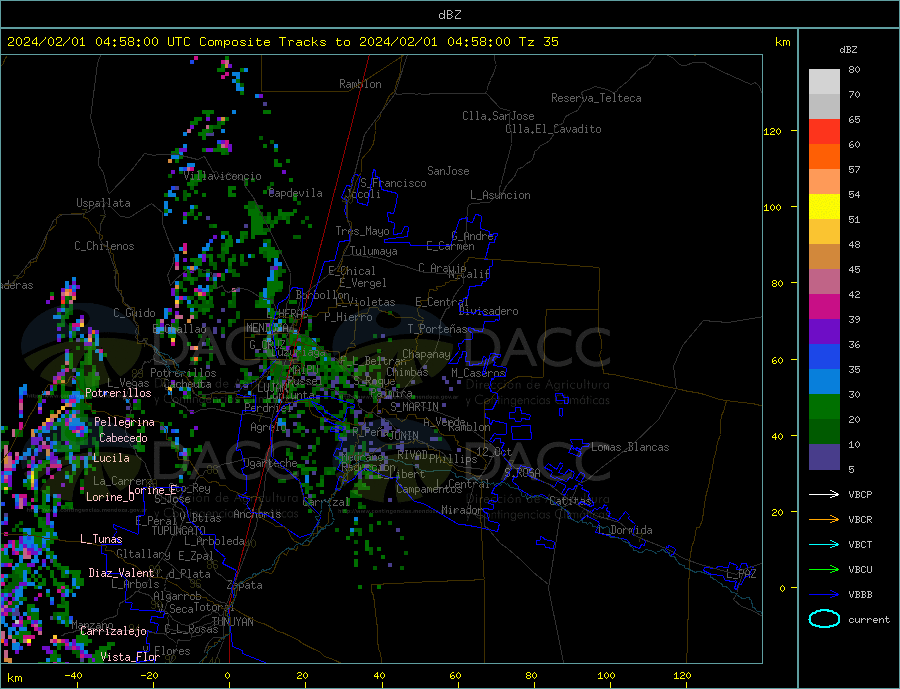
Task: Click the Zapata place label
Action: click(245, 585)
